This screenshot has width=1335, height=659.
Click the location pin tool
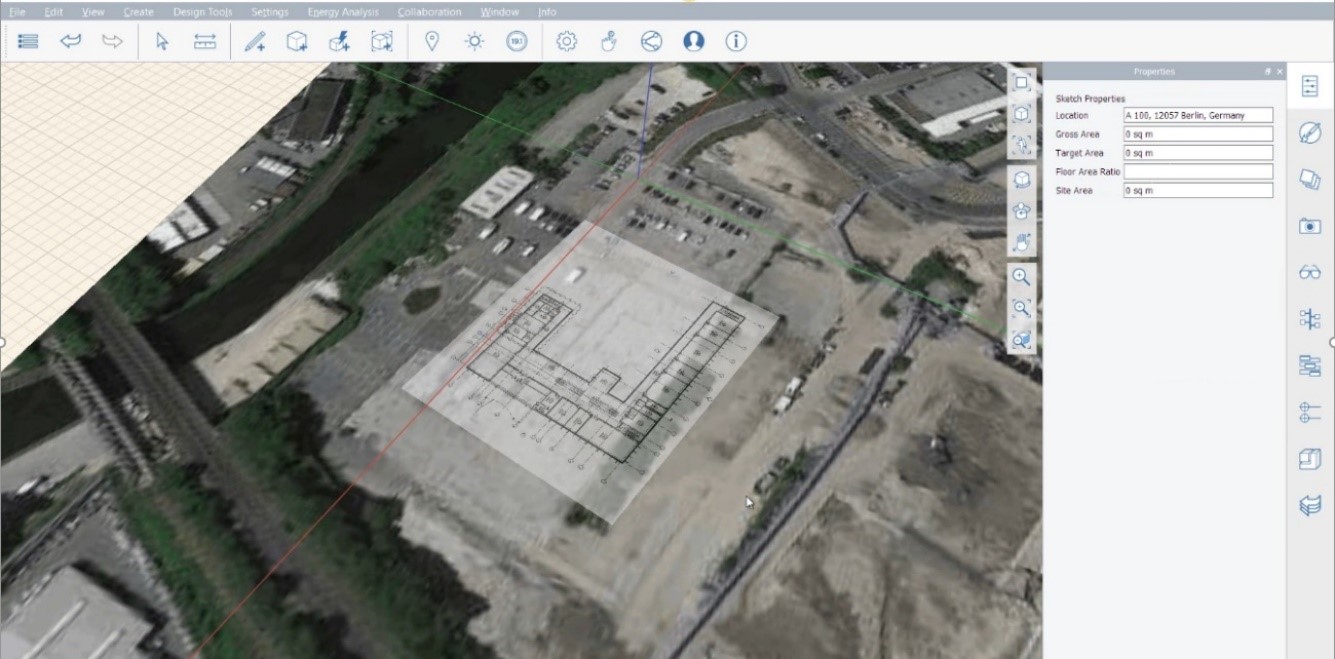pyautogui.click(x=430, y=41)
